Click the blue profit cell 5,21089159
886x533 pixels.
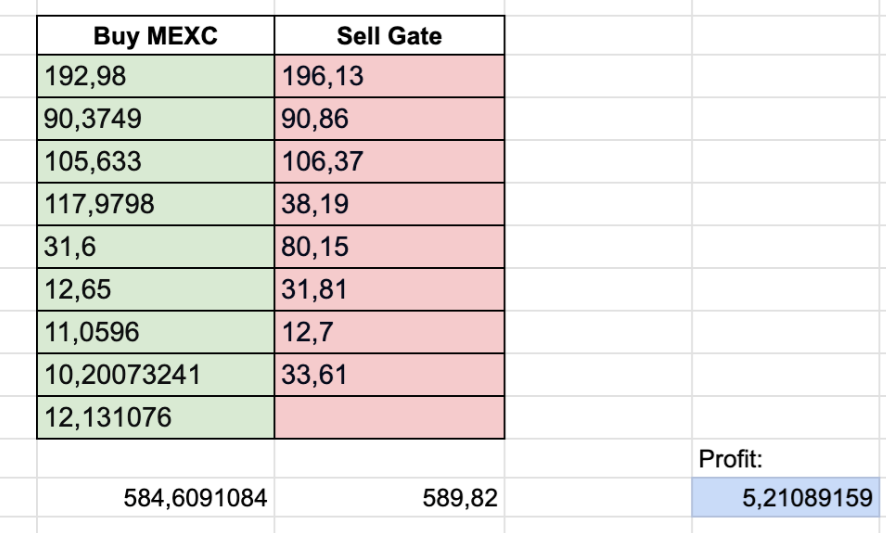tap(786, 497)
